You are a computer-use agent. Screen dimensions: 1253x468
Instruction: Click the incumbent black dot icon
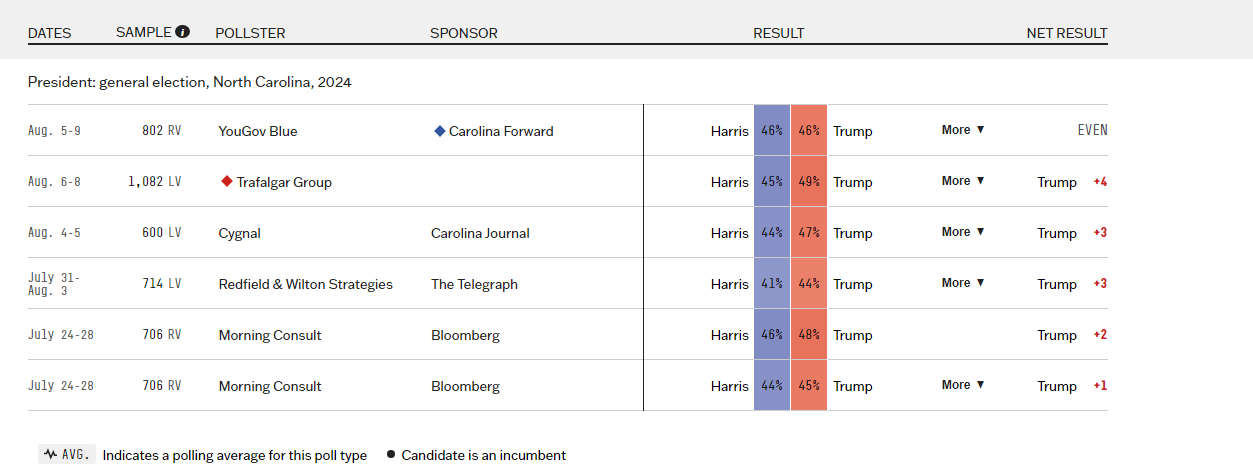[x=390, y=455]
